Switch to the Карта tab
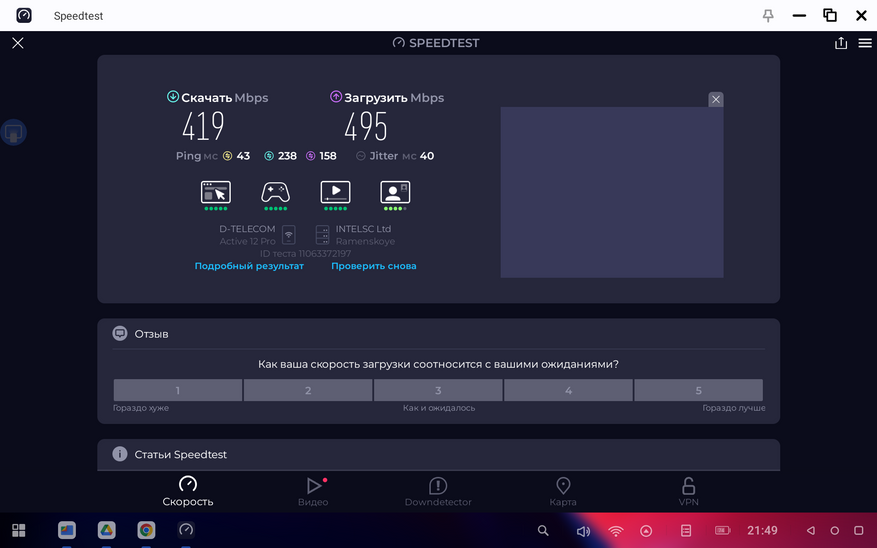Image resolution: width=877 pixels, height=548 pixels. point(563,492)
